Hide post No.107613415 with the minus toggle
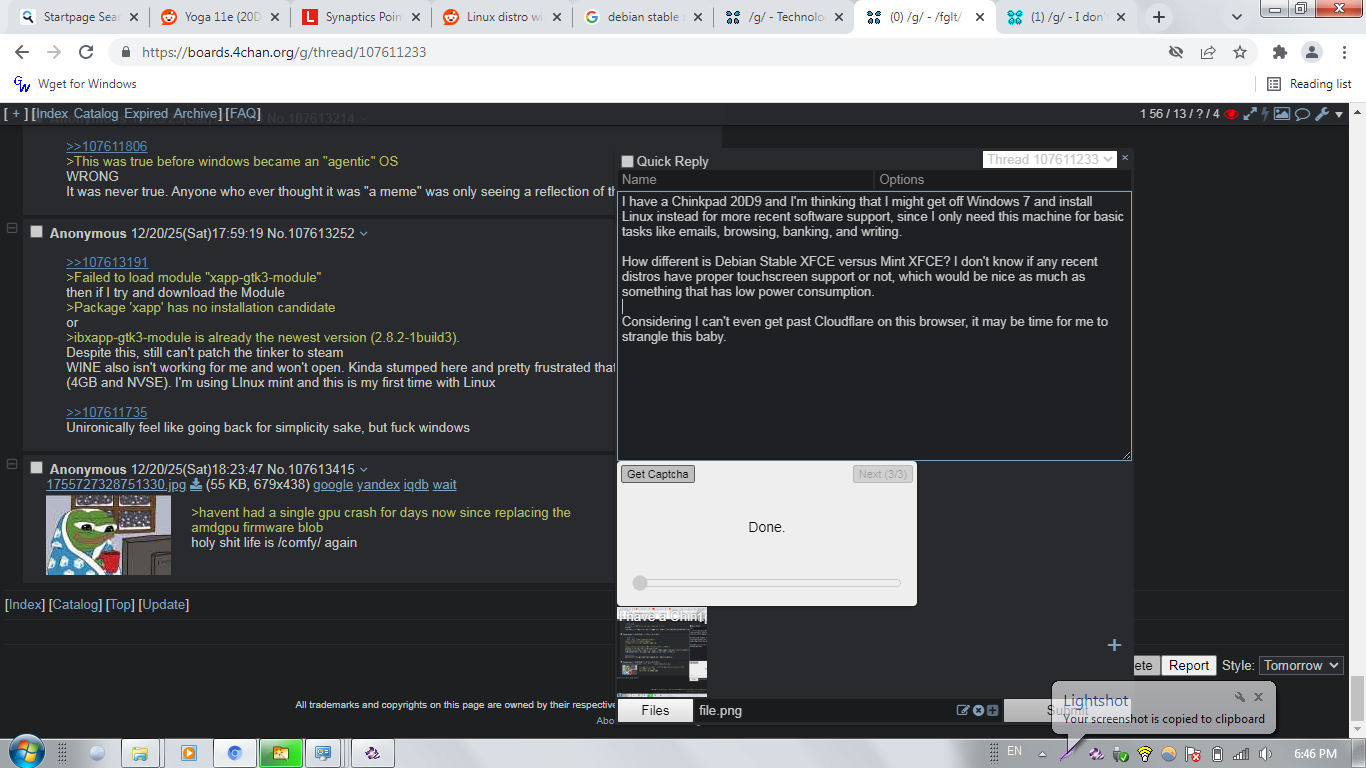This screenshot has width=1366, height=768. 12,465
